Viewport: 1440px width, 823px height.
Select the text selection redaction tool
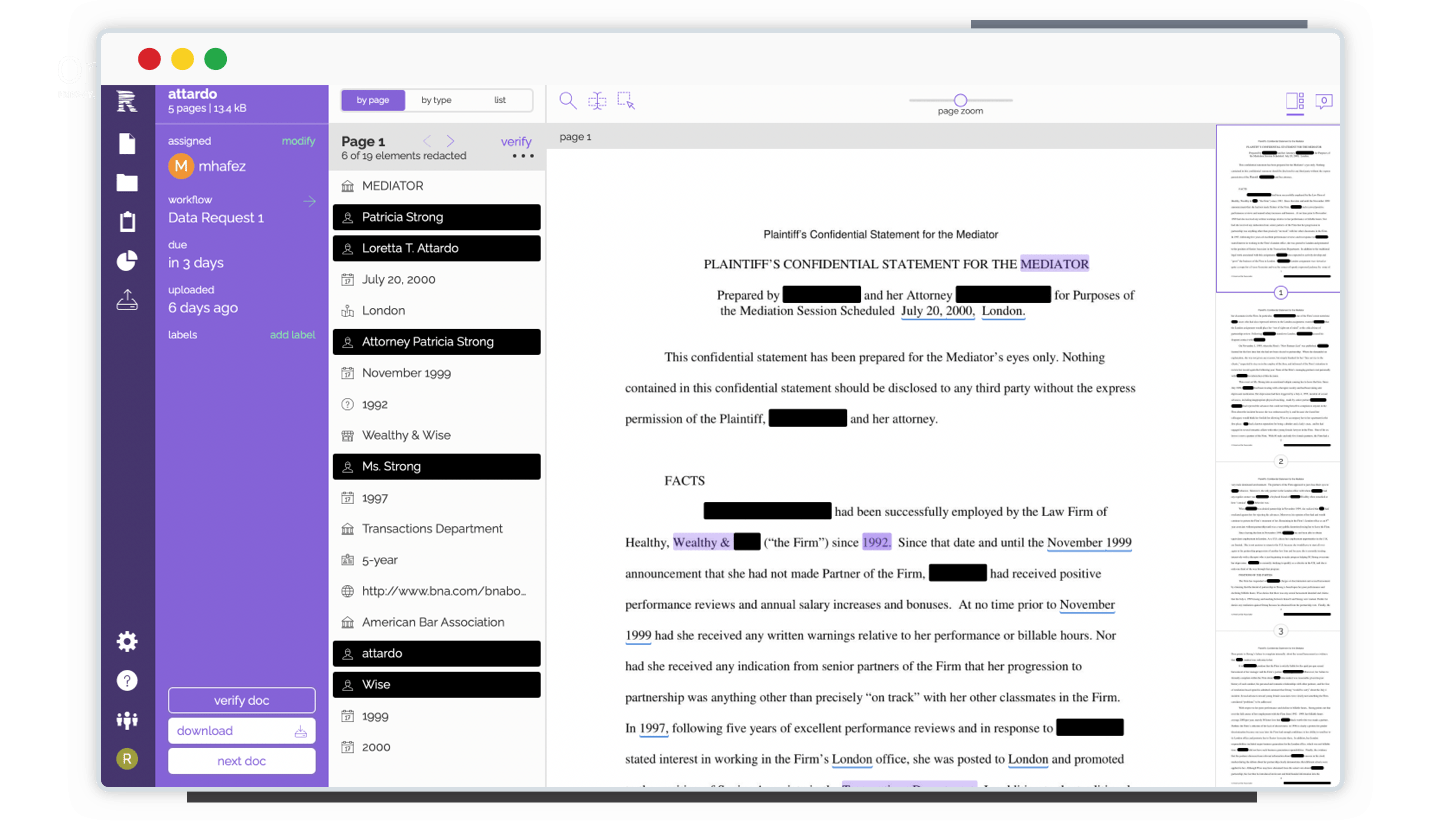pos(597,100)
